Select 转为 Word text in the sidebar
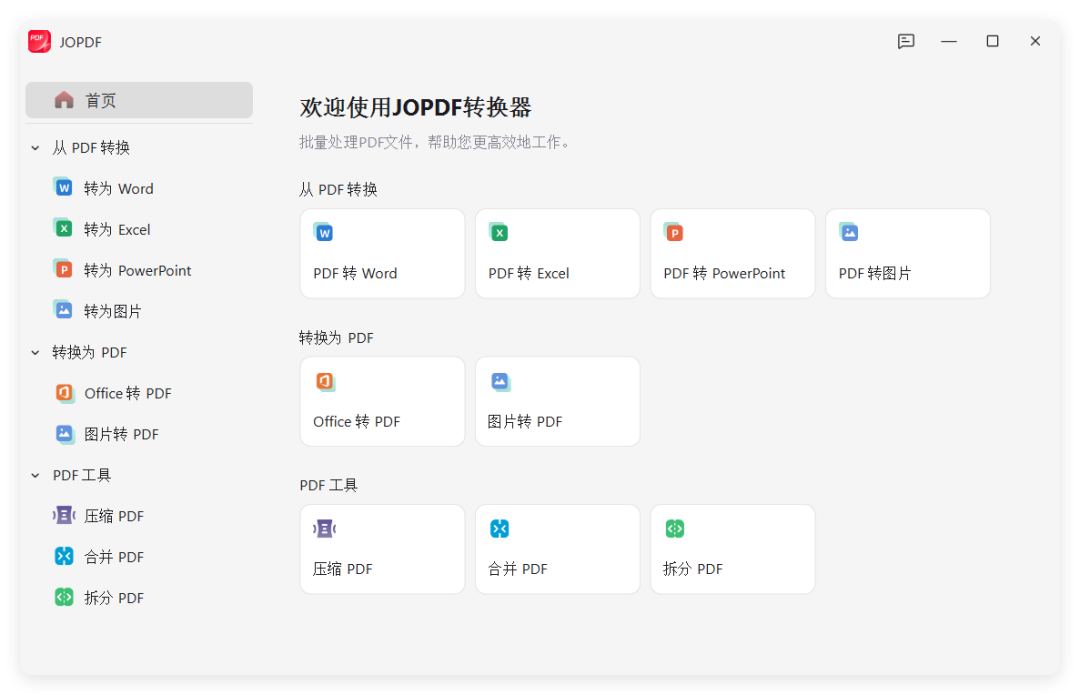 click(x=118, y=189)
